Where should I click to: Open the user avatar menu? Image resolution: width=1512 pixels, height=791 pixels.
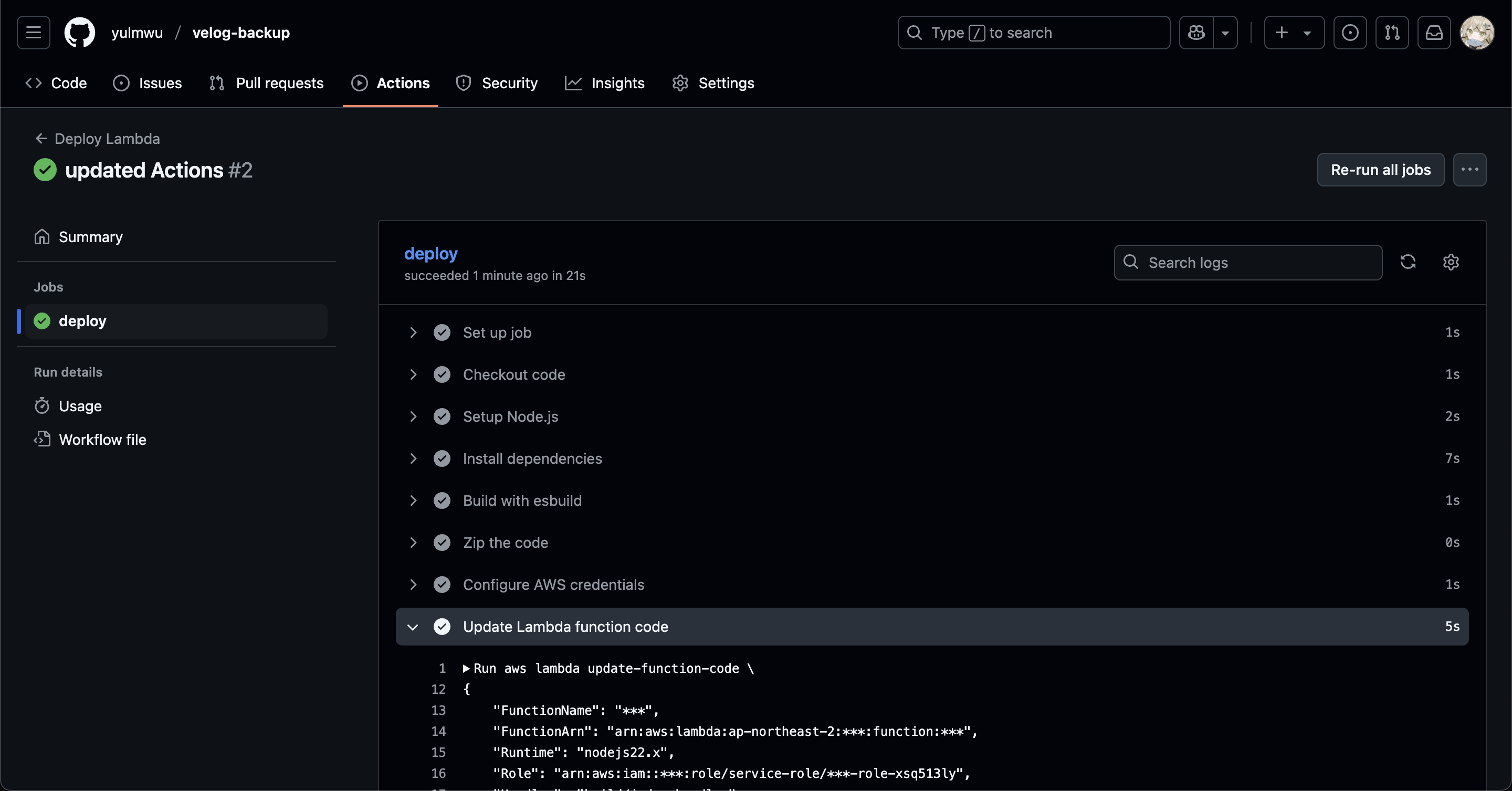pos(1477,32)
